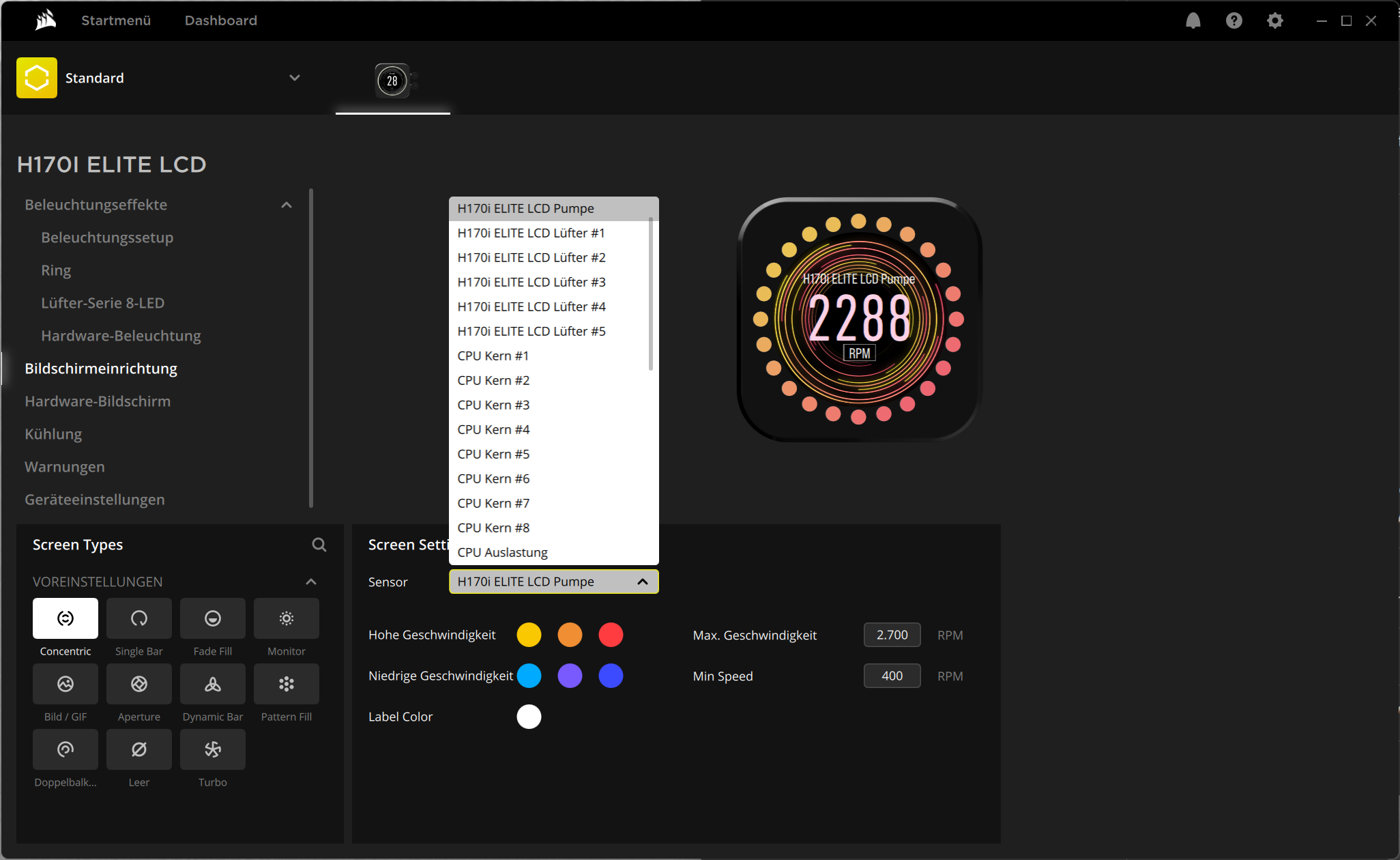Screen dimensions: 1400x860
Task: Choose the Aperture screen type
Action: click(x=139, y=684)
